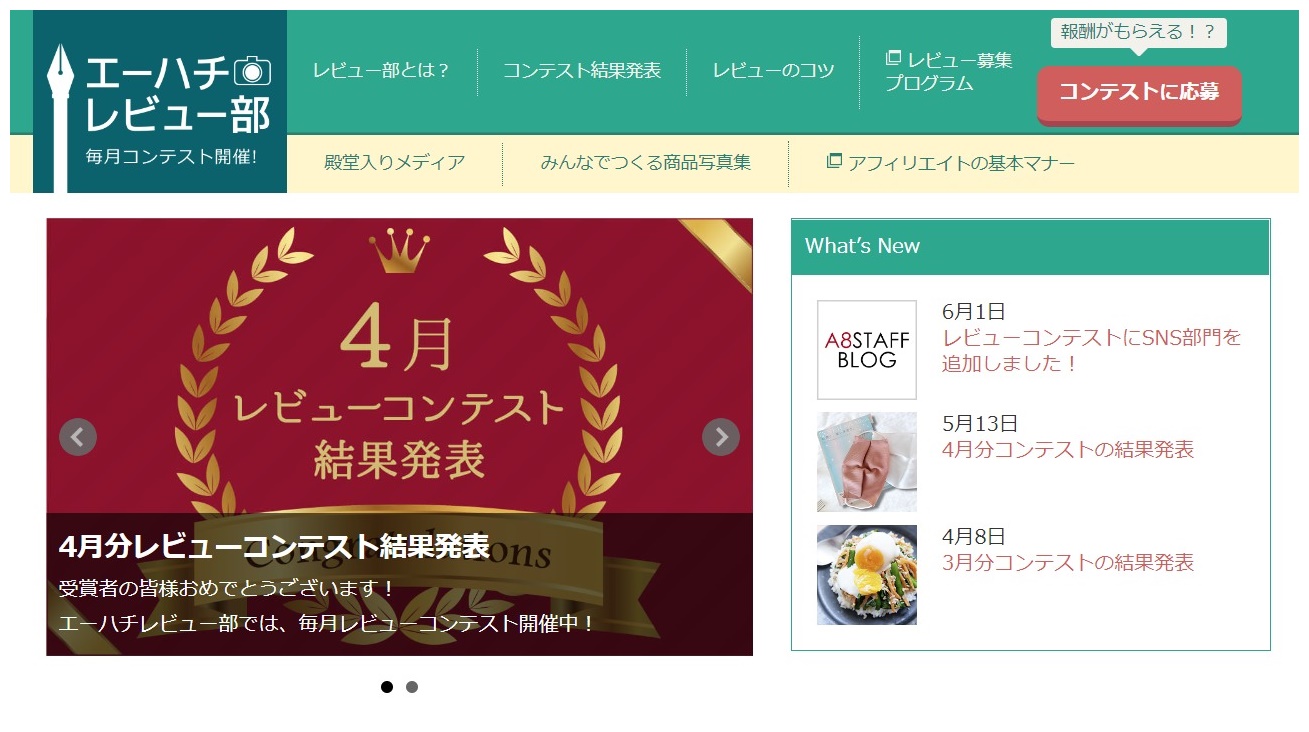Screen dimensions: 1309x732
Task: Open みんなでつくる商品写真集 page
Action: click(646, 162)
